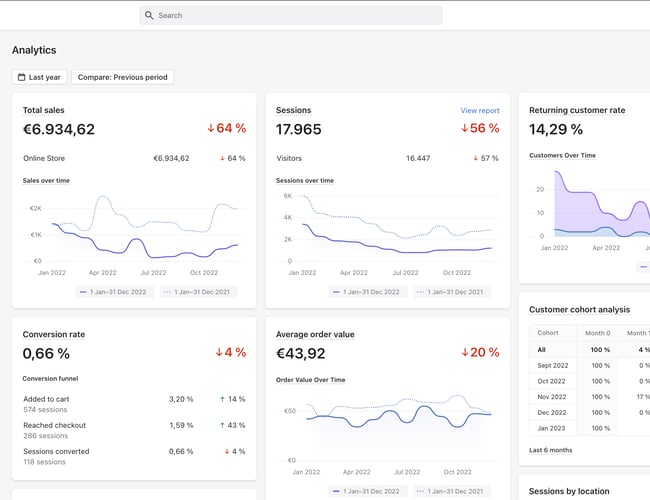Viewport: 650px width, 500px height.
Task: Click into the Search input field
Action: click(295, 16)
